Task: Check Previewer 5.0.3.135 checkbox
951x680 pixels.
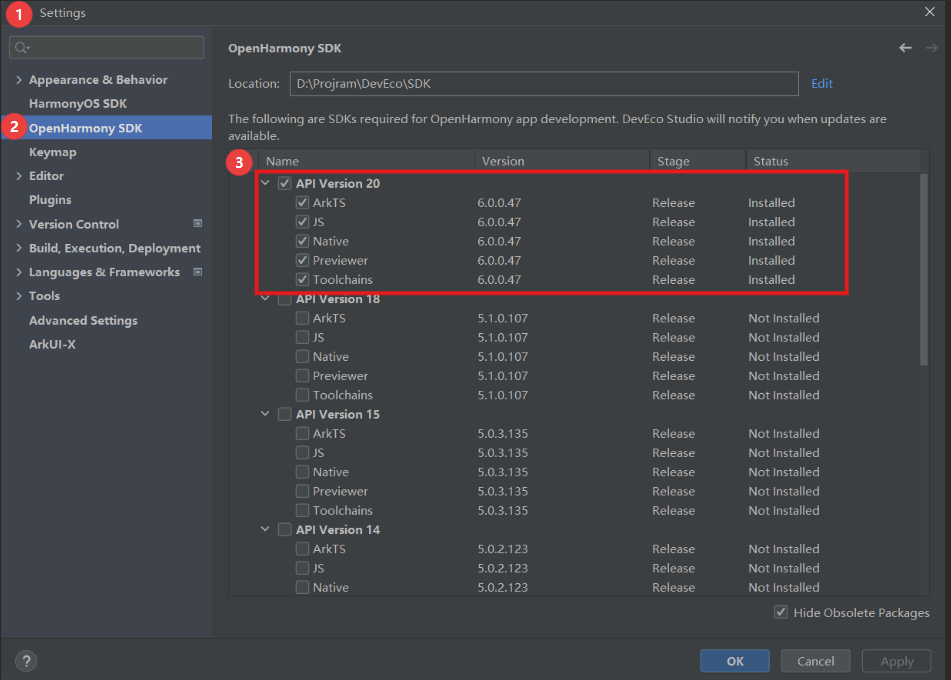Action: click(x=302, y=491)
